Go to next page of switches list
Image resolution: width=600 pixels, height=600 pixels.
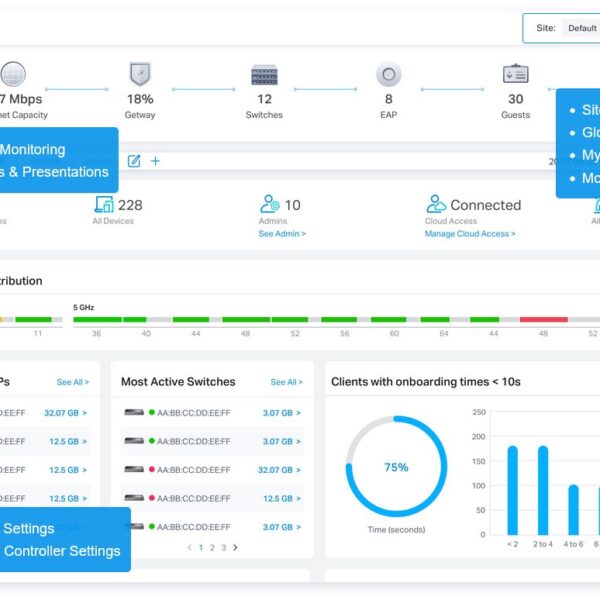[x=235, y=548]
